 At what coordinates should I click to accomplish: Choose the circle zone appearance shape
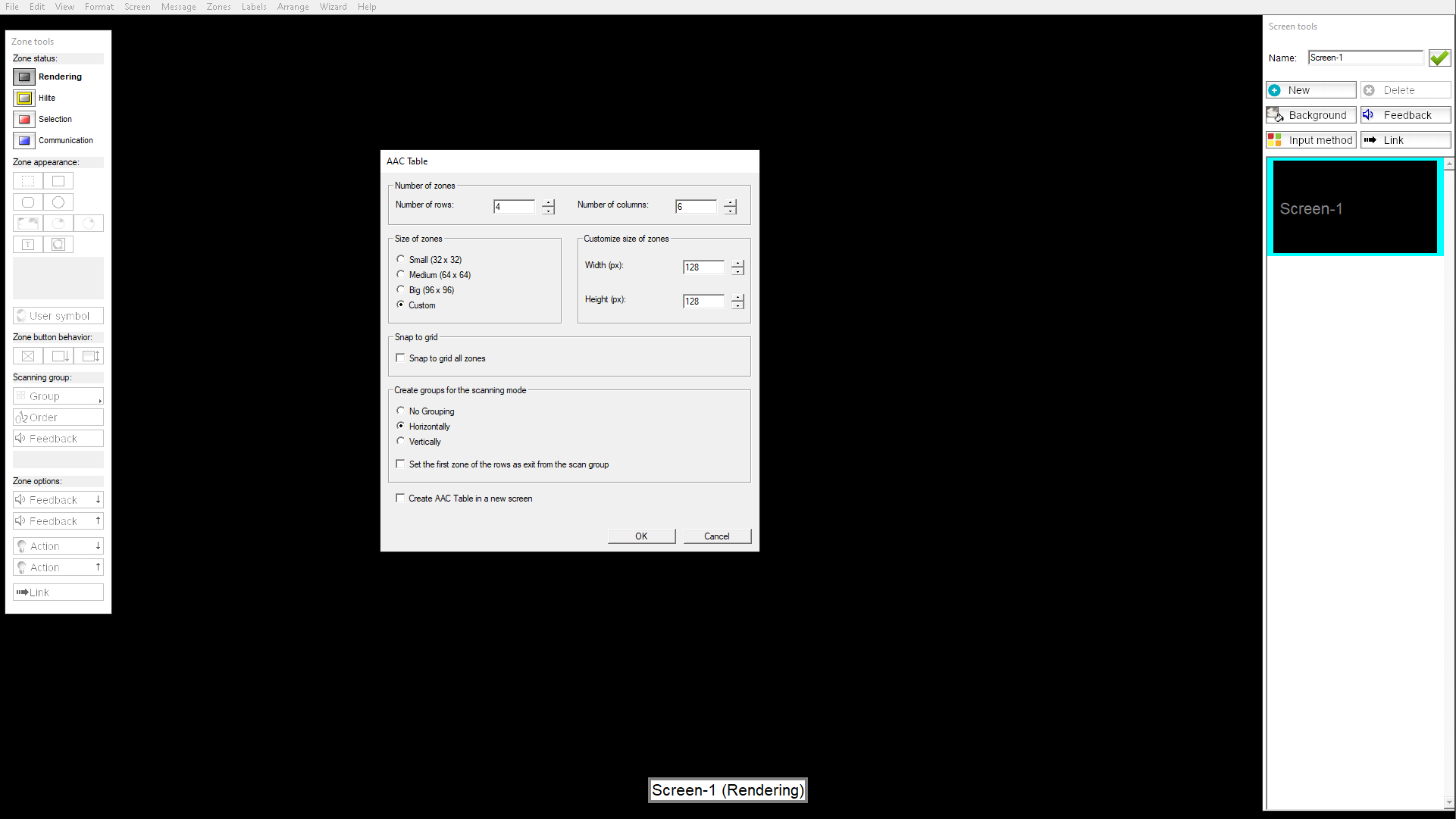click(58, 202)
